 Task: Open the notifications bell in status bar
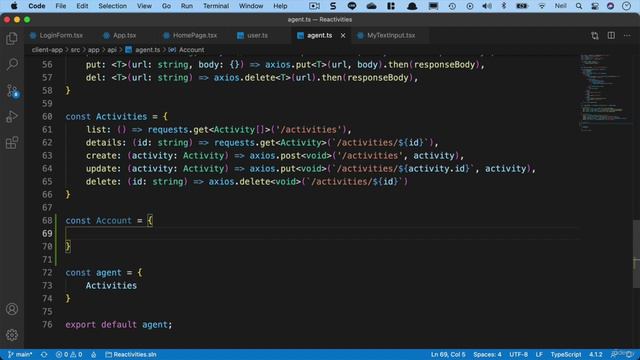(x=629, y=354)
